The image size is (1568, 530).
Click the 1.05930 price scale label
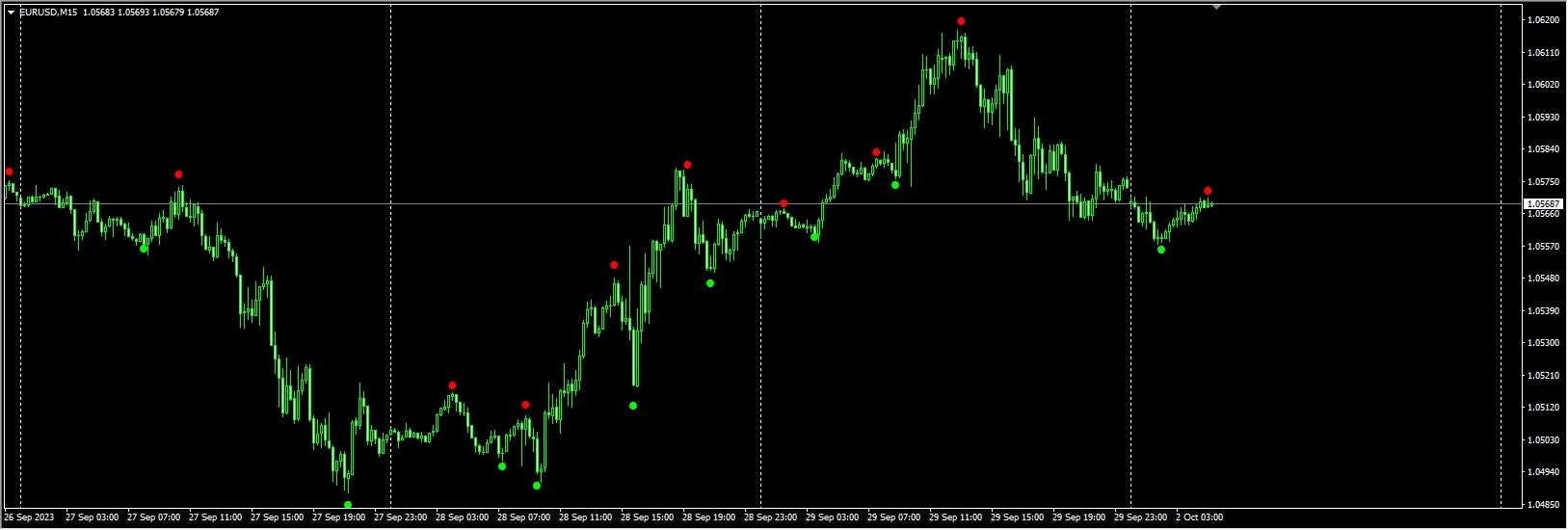[1544, 118]
